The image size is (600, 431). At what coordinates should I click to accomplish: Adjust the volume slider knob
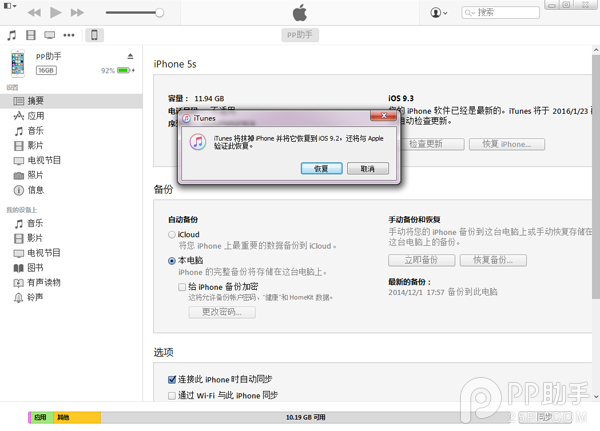pyautogui.click(x=160, y=13)
